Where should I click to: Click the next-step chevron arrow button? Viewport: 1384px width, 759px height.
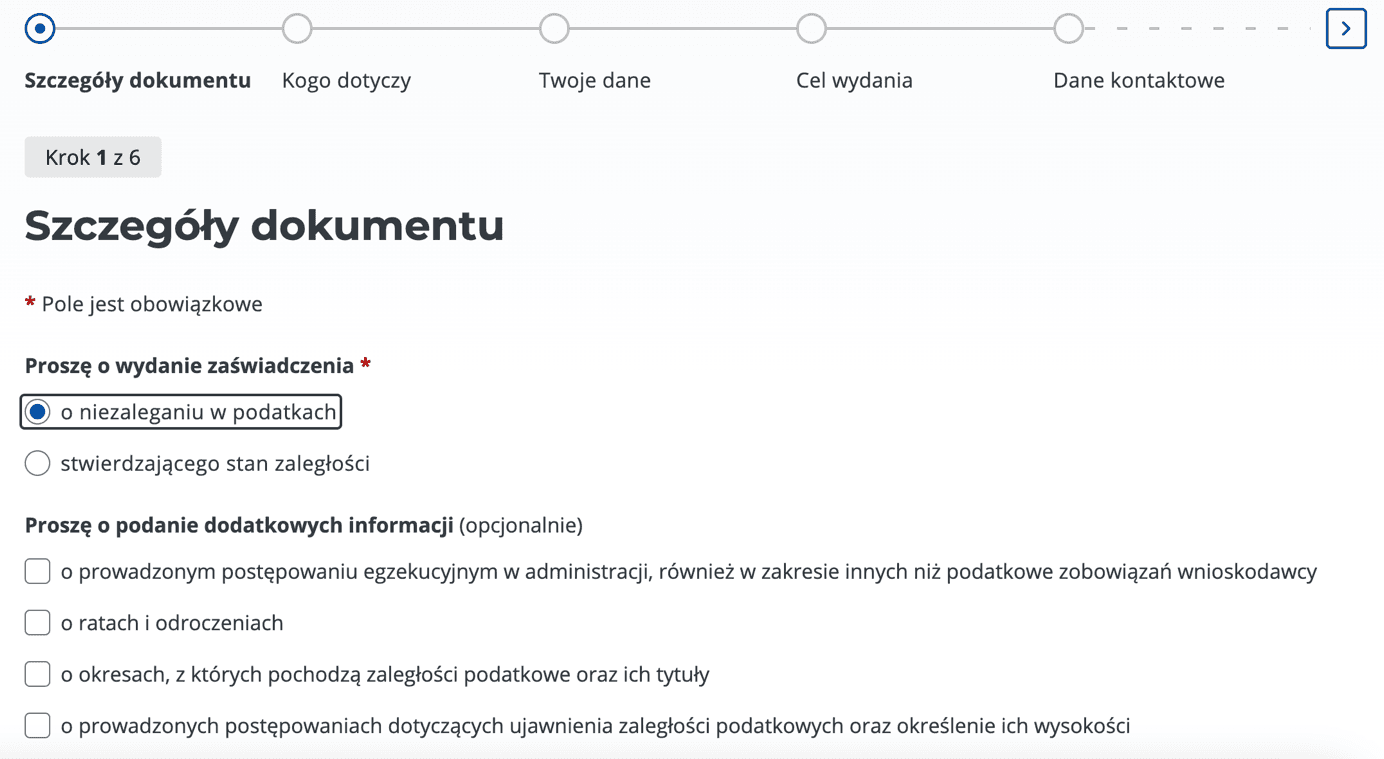pos(1346,29)
